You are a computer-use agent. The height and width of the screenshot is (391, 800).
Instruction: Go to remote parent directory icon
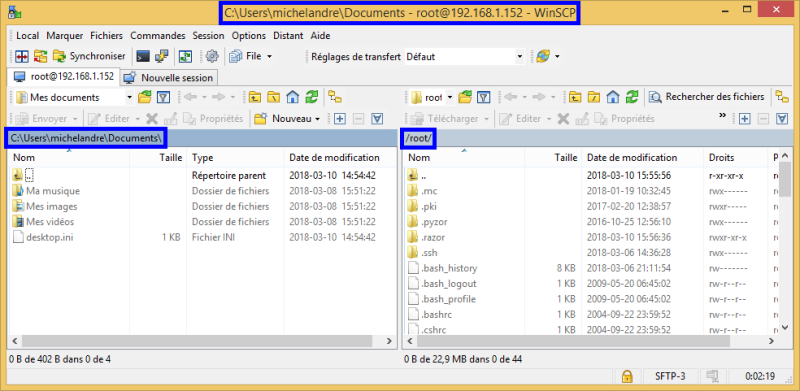click(575, 97)
